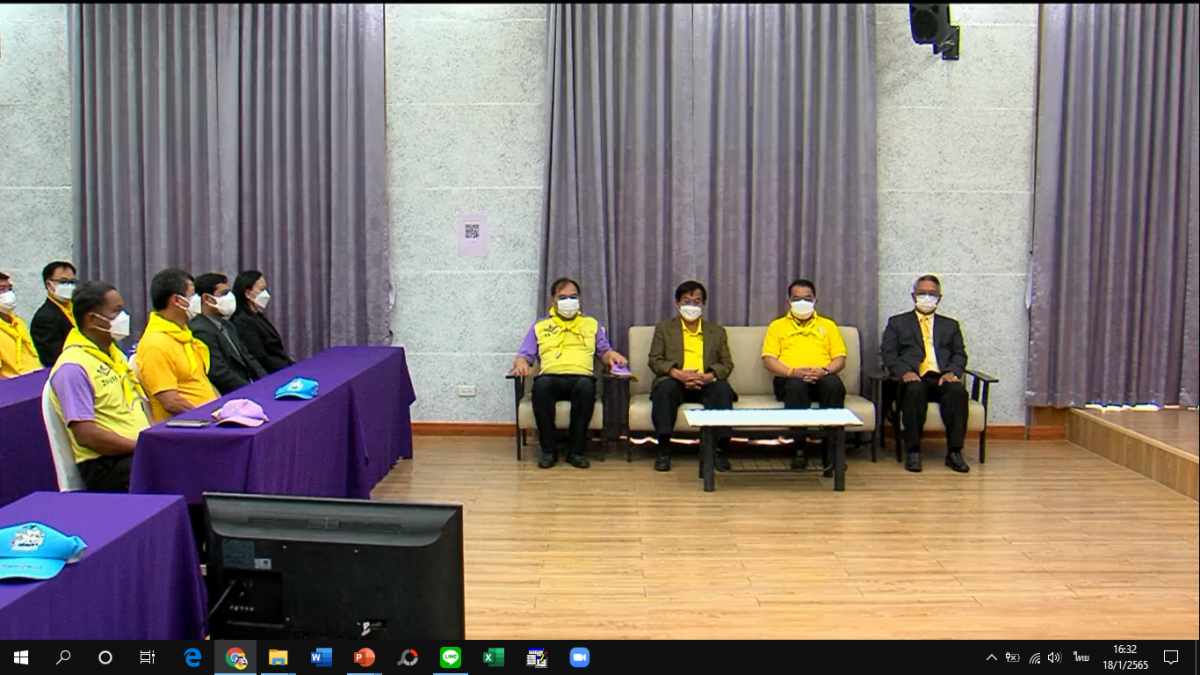This screenshot has width=1200, height=675.
Task: Open the volume speaker tray icon
Action: tap(1054, 657)
